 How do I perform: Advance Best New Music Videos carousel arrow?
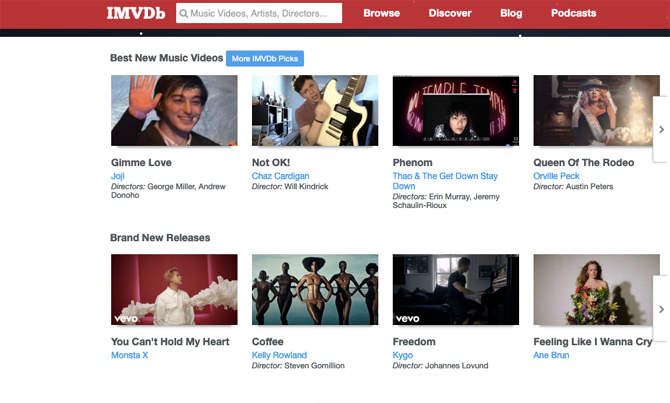point(661,129)
